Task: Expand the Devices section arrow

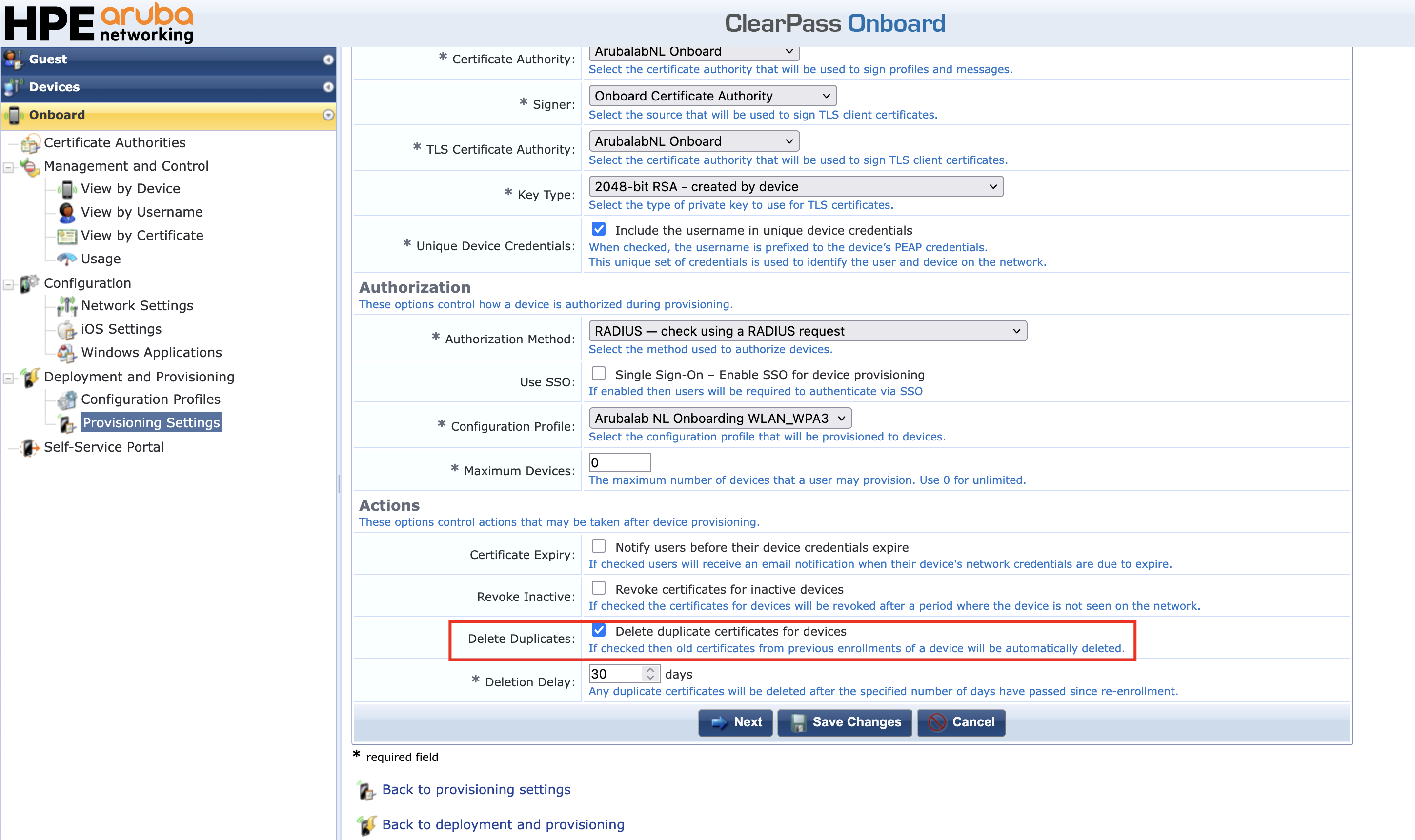Action: pos(328,87)
